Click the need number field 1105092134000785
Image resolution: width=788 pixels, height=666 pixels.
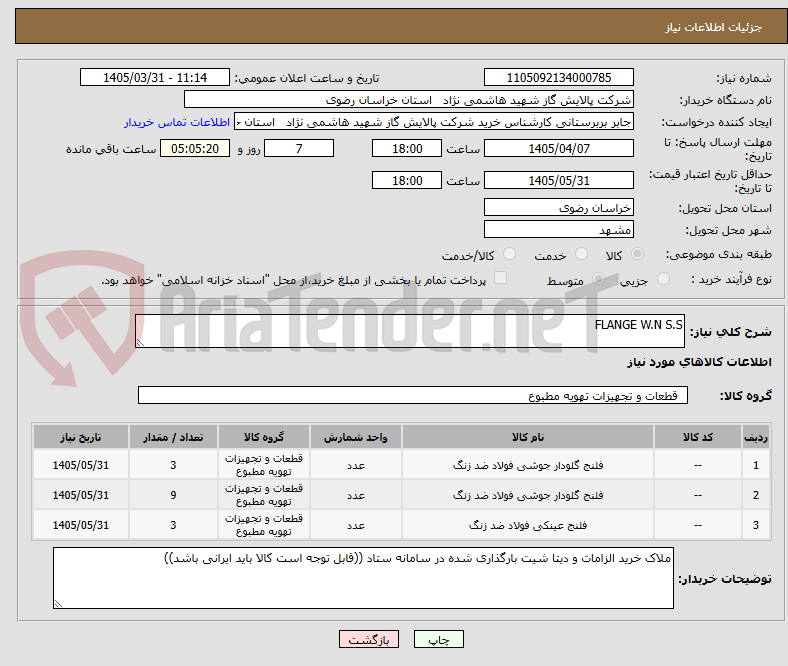pos(558,77)
